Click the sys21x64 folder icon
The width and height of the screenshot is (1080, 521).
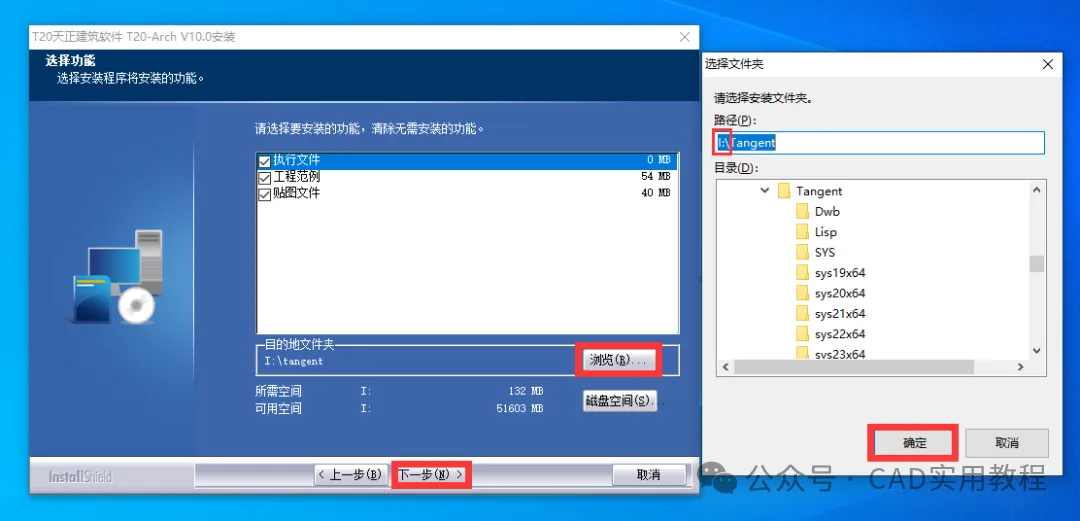click(x=802, y=314)
